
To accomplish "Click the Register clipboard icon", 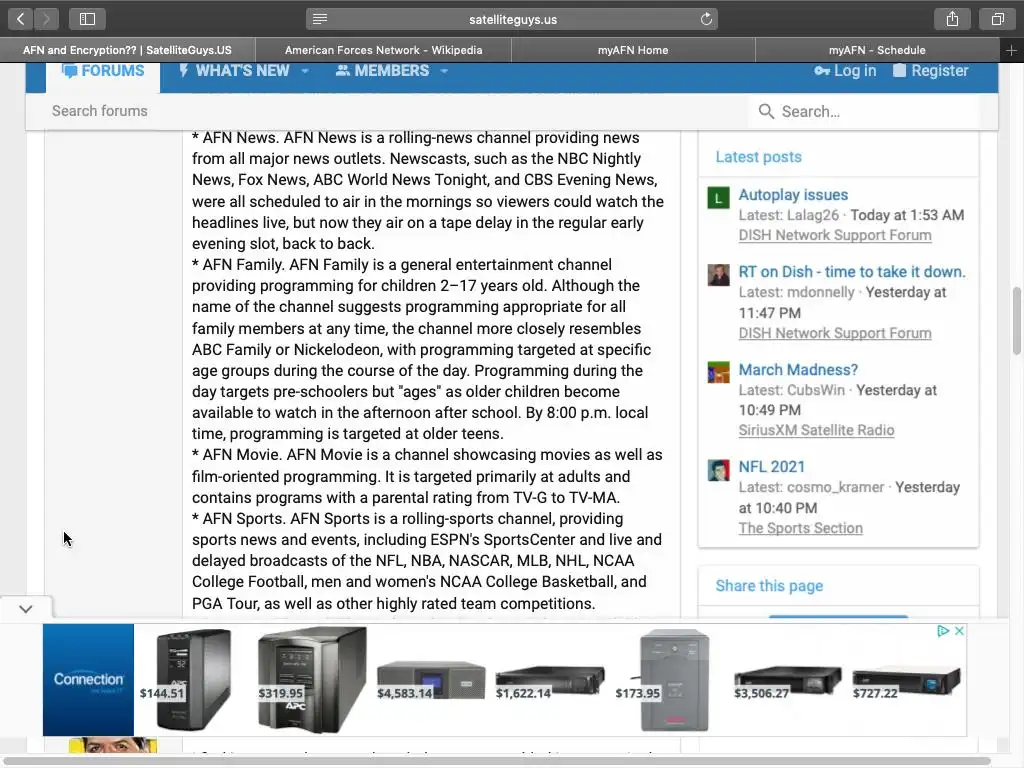I will (899, 71).
